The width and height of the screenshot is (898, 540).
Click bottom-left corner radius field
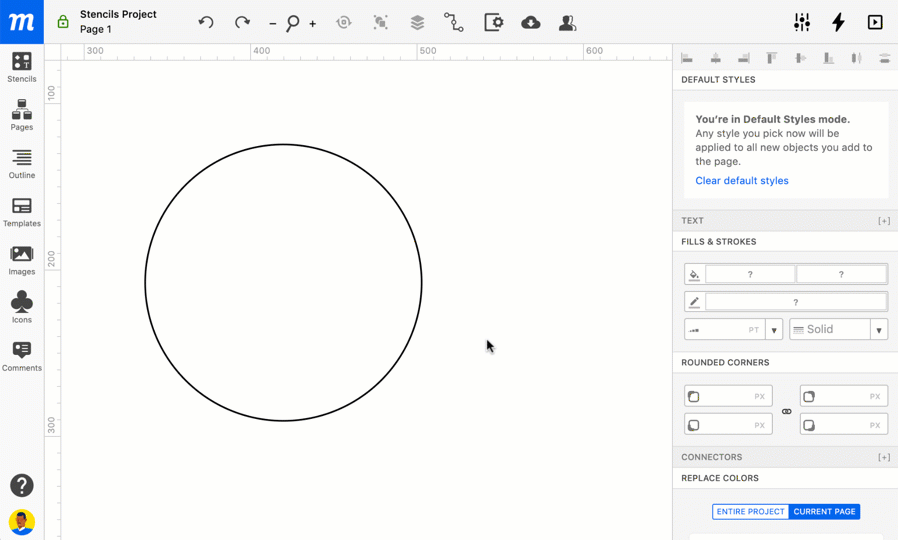(728, 424)
